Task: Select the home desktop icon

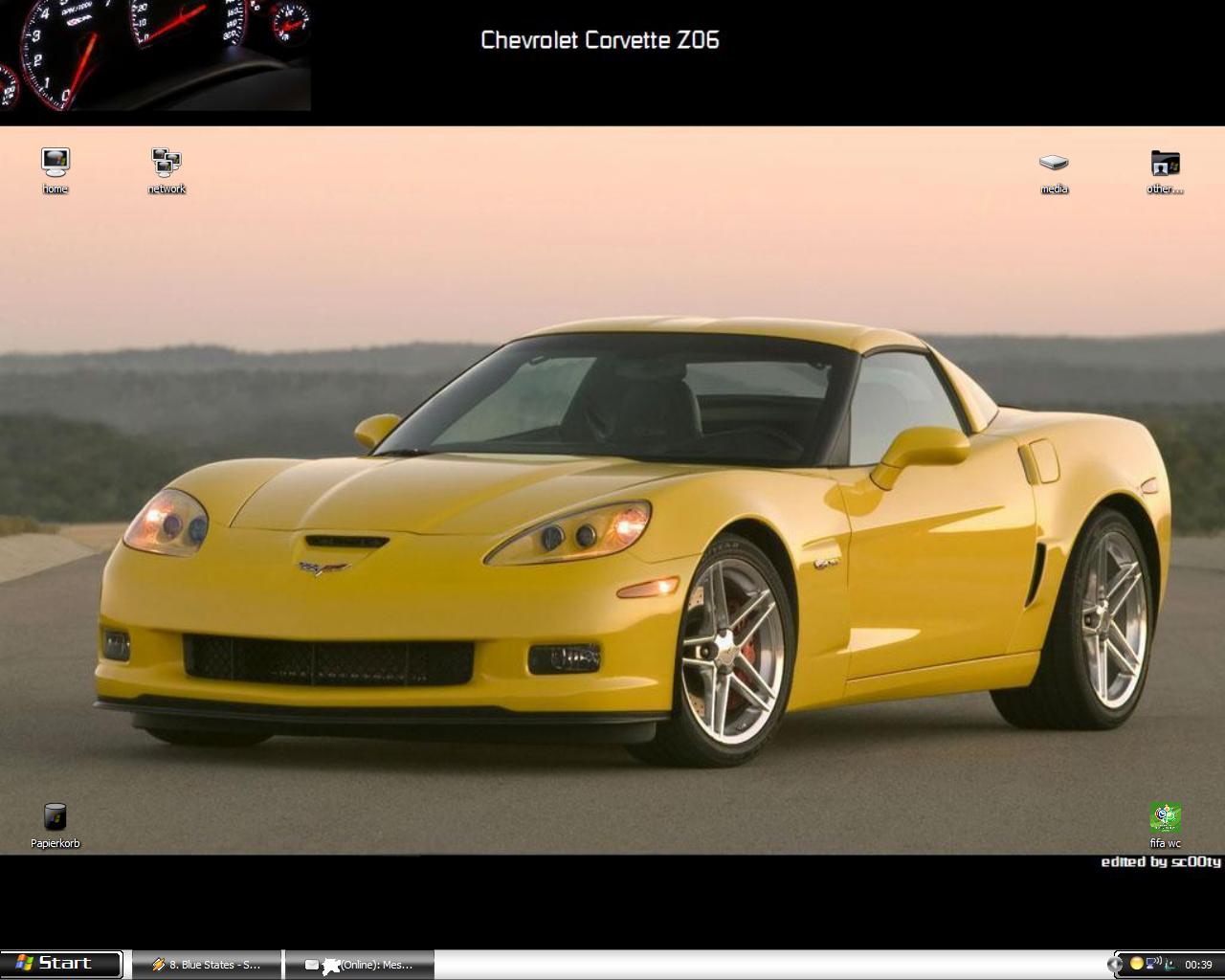Action: click(x=56, y=170)
